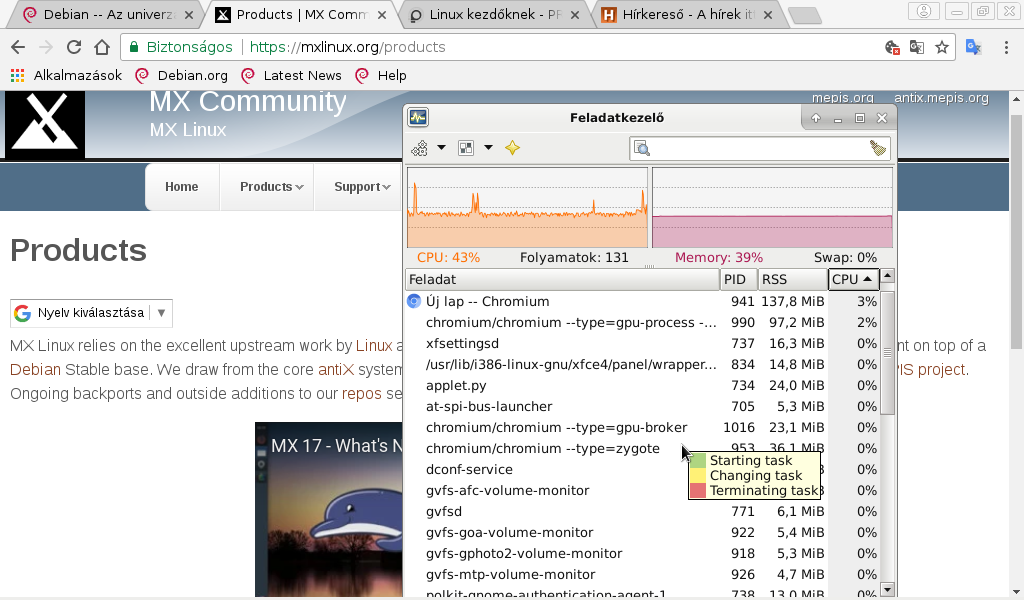Click the search magnifier icon in Task Manager
1024x600 pixels.
click(x=642, y=148)
